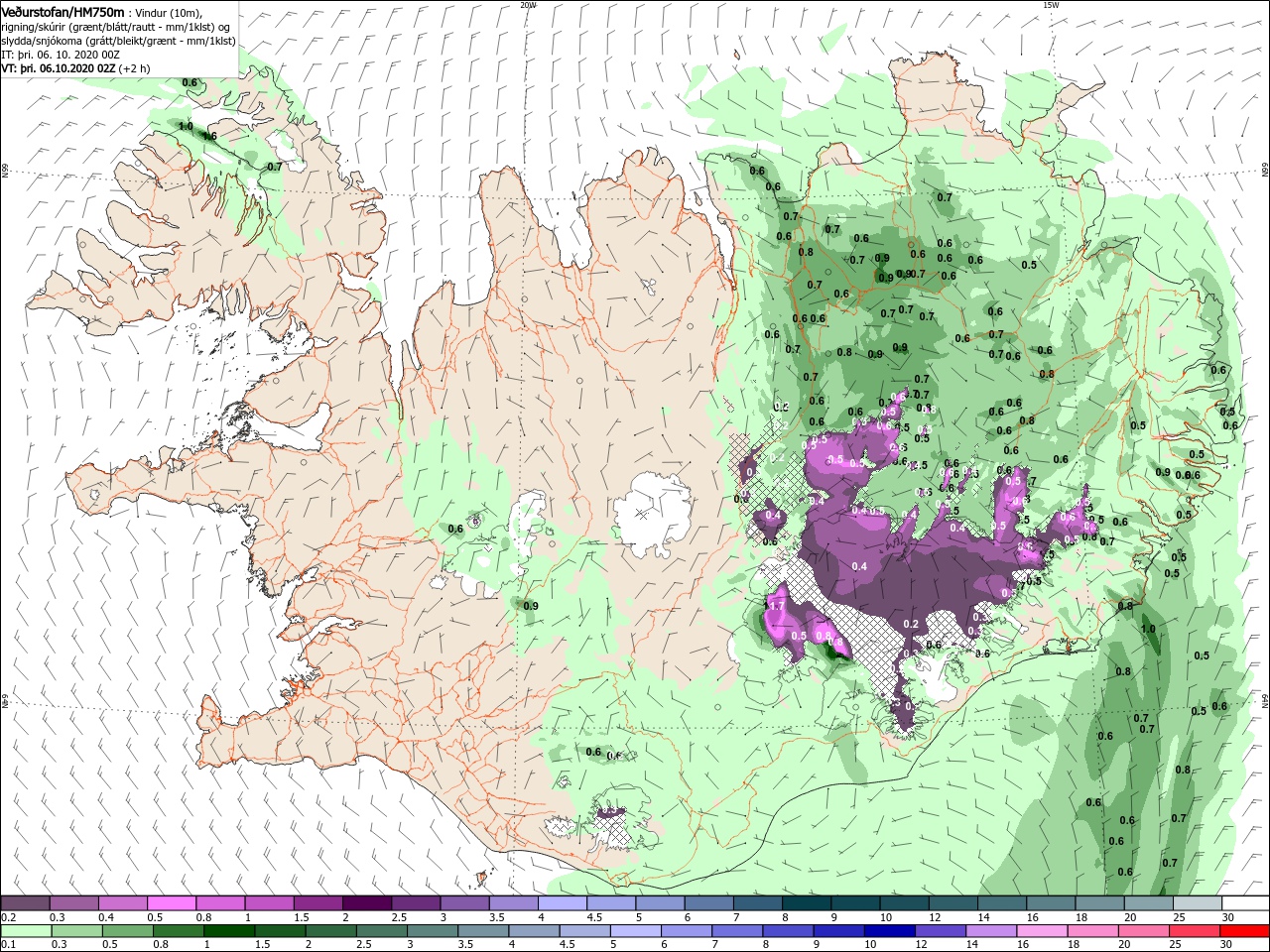The height and width of the screenshot is (952, 1270).
Task: Click the "0.1" legend label on the green scale
Action: pos(9,944)
